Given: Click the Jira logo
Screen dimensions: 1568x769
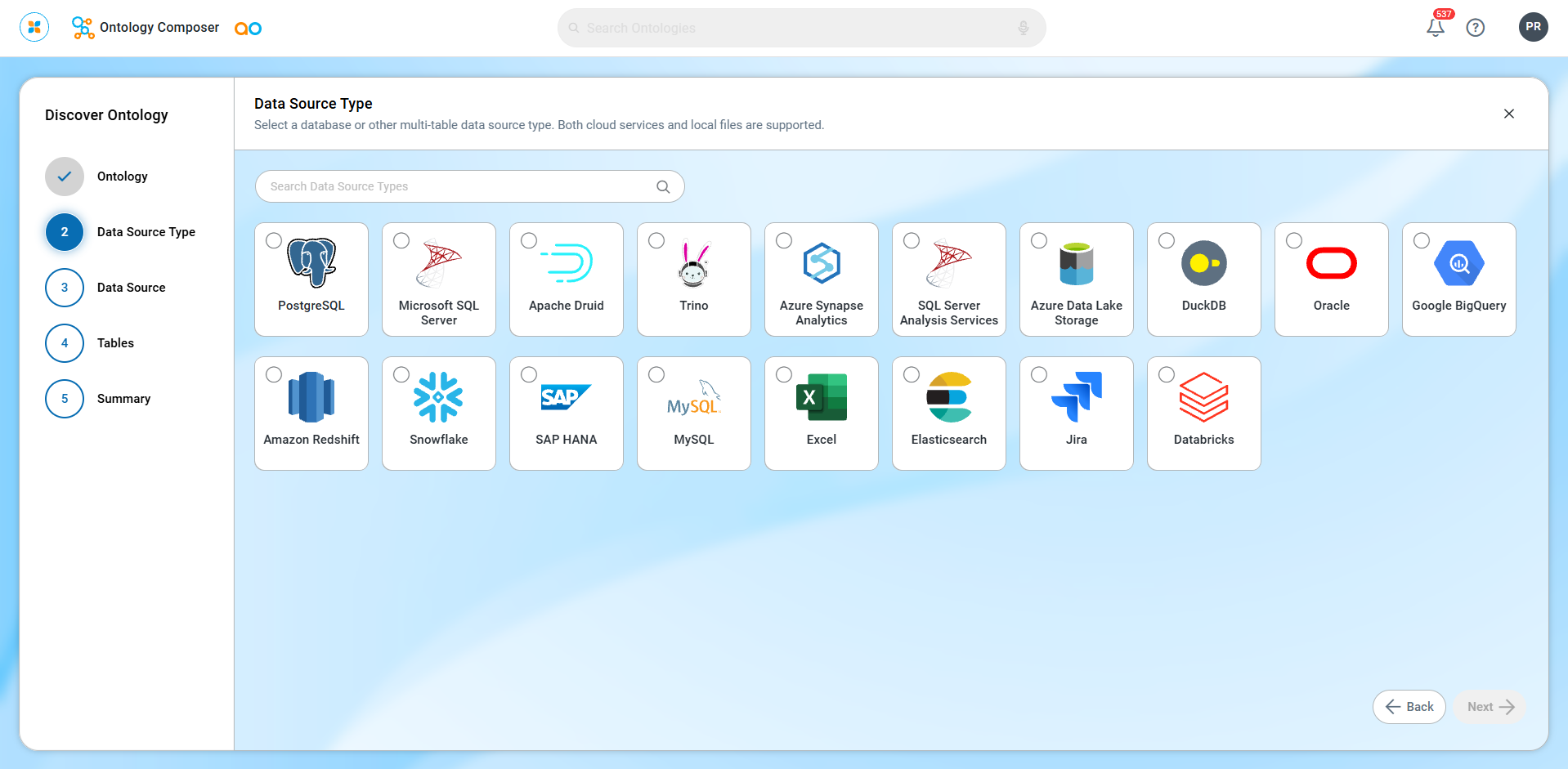Looking at the screenshot, I should (1077, 397).
